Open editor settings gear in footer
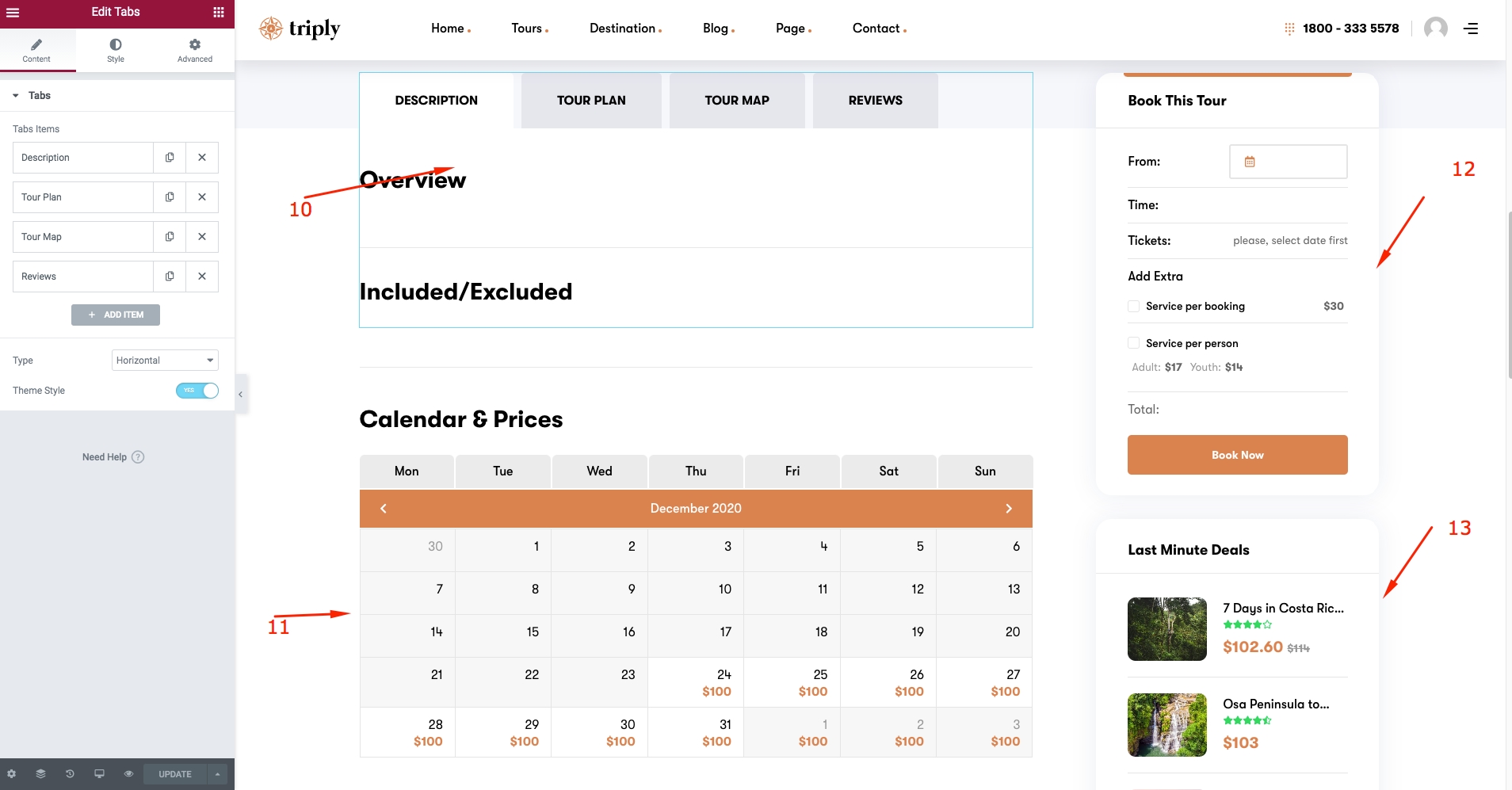Image resolution: width=1512 pixels, height=790 pixels. (x=11, y=774)
